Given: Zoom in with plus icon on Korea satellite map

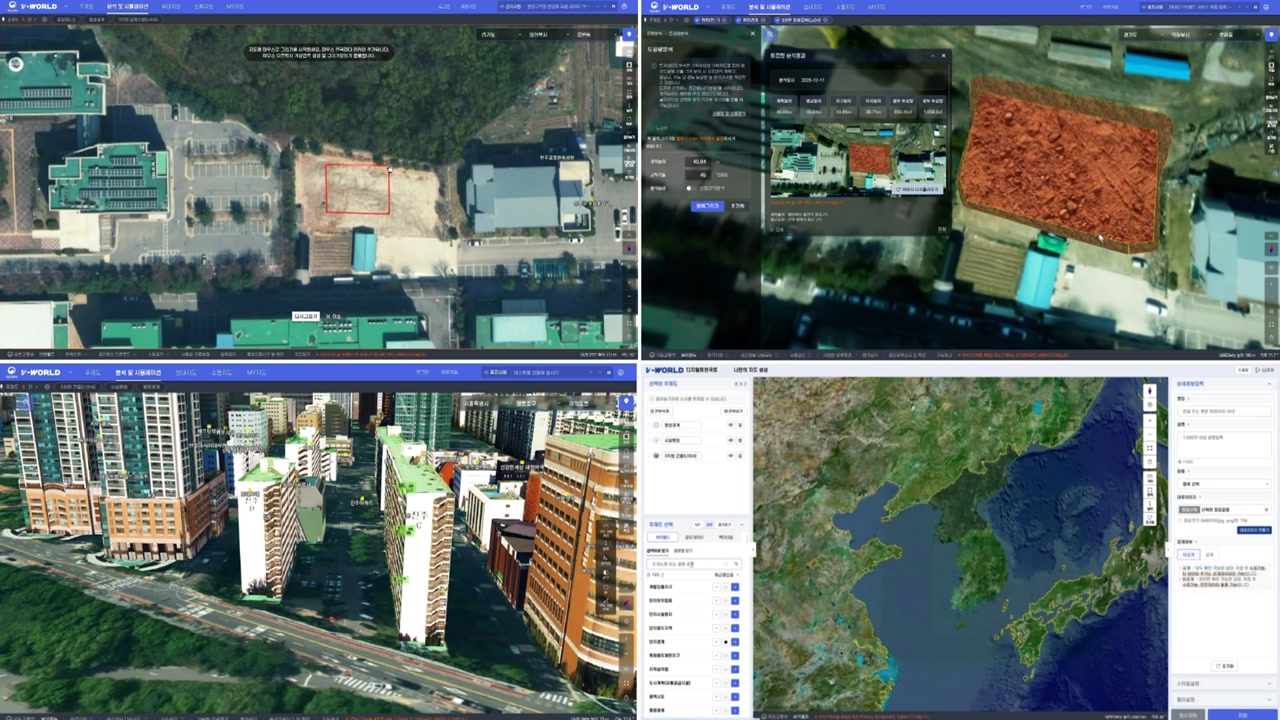Looking at the screenshot, I should click(x=1150, y=419).
